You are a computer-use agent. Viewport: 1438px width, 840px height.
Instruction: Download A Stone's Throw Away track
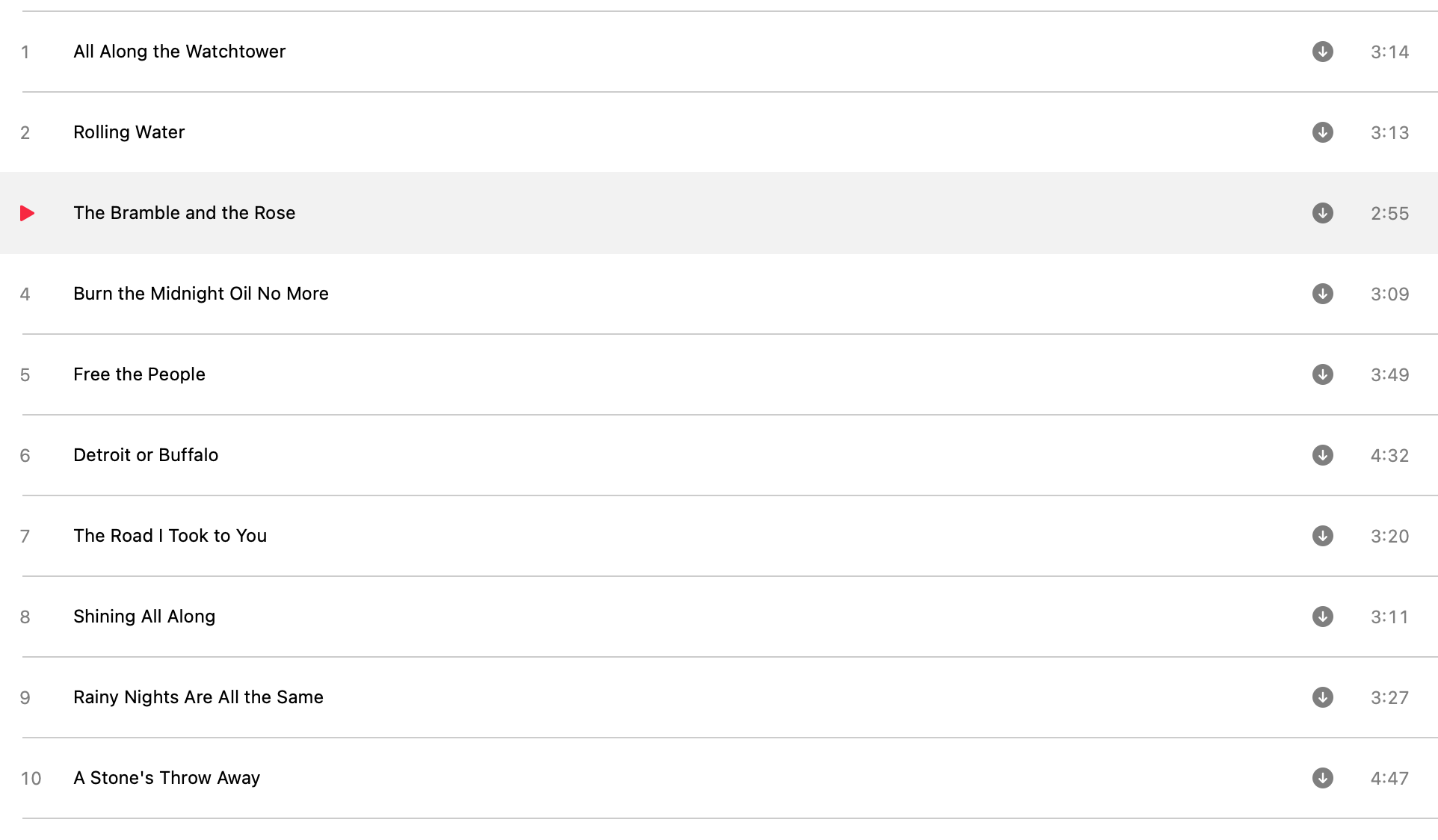coord(1322,778)
